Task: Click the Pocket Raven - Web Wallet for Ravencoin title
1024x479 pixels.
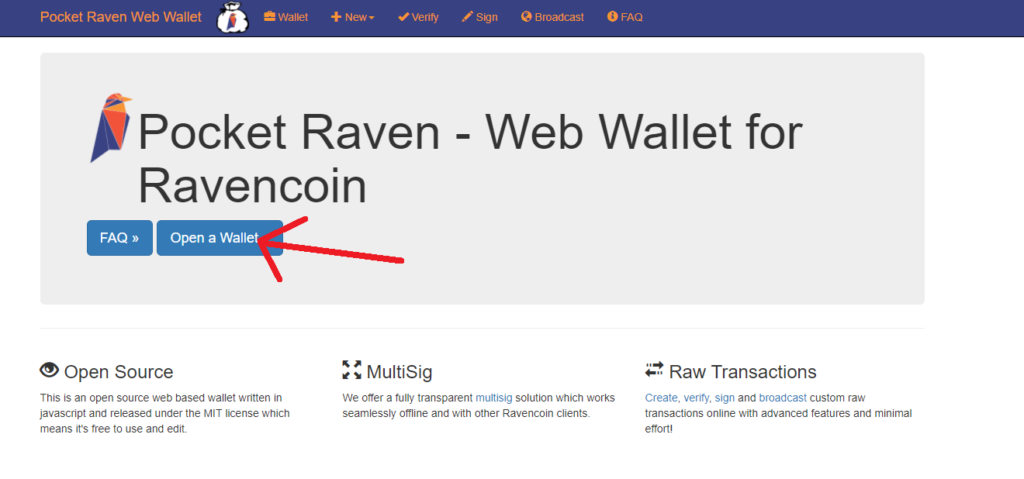Action: point(470,159)
